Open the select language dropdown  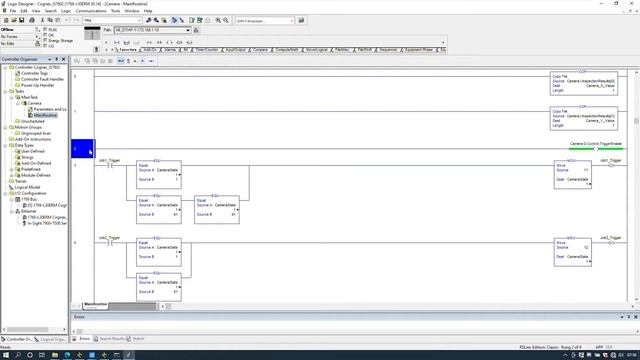tap(291, 20)
